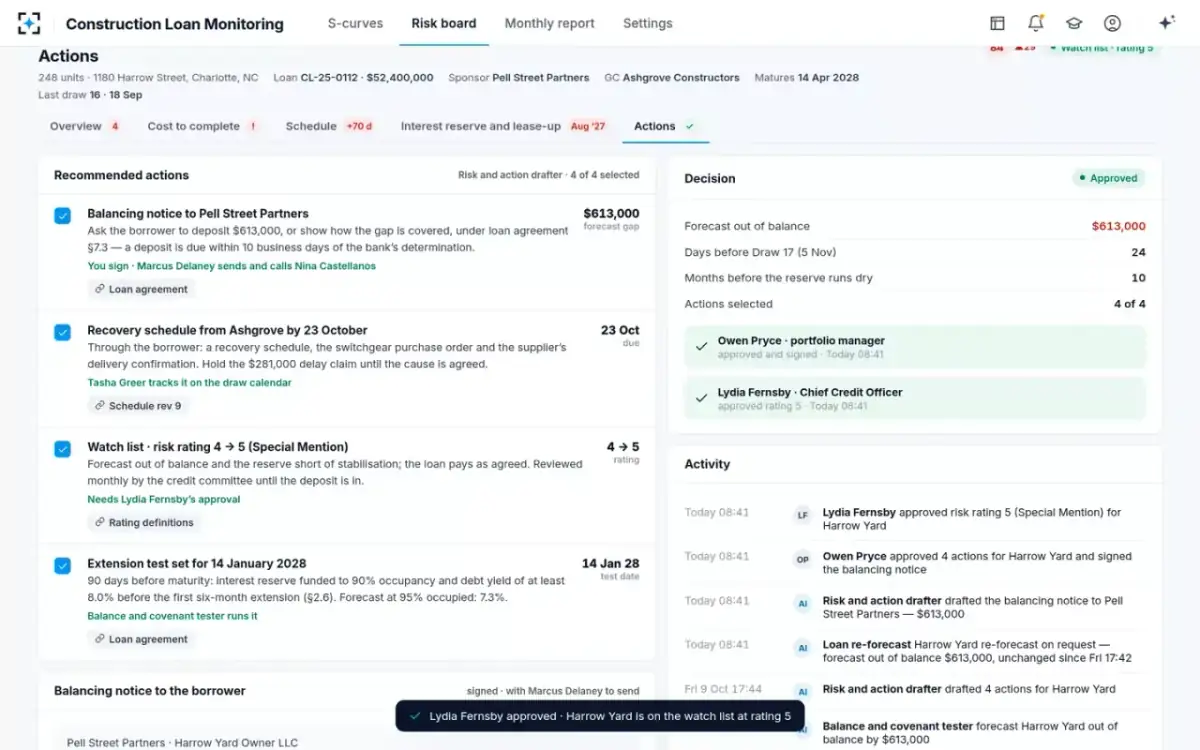Uncheck Recovery schedule from Ashgrove action

click(x=62, y=332)
